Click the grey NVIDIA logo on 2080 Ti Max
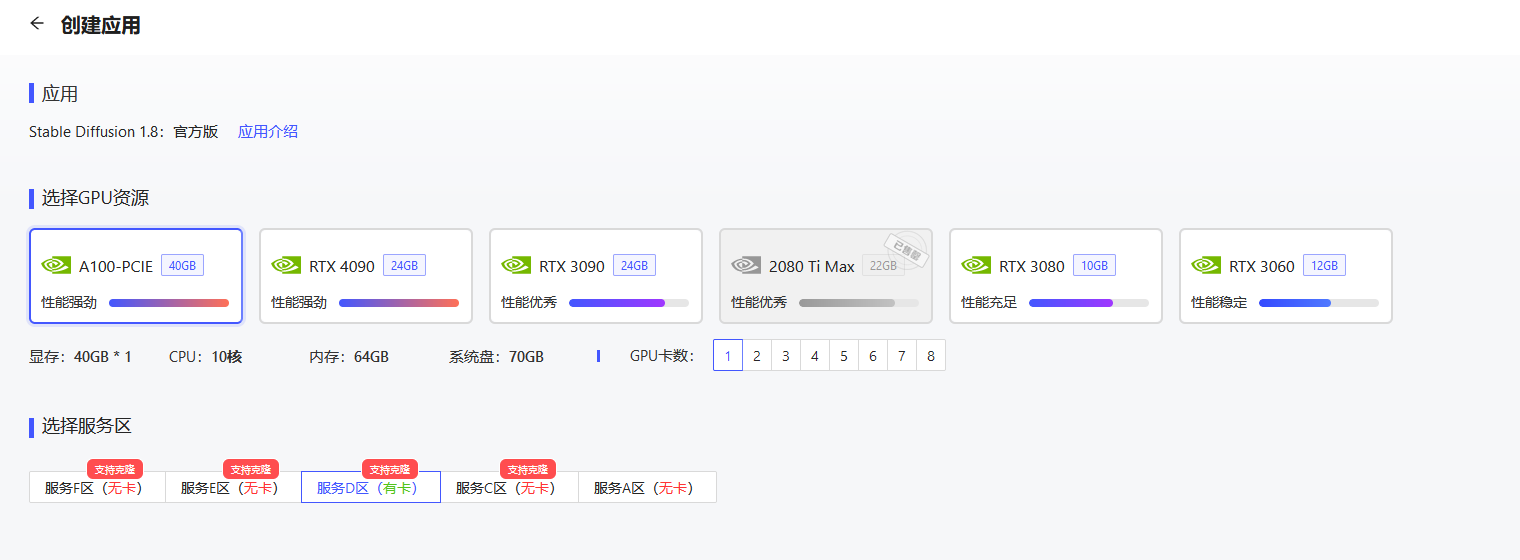Viewport: 1520px width, 560px height. [x=746, y=265]
